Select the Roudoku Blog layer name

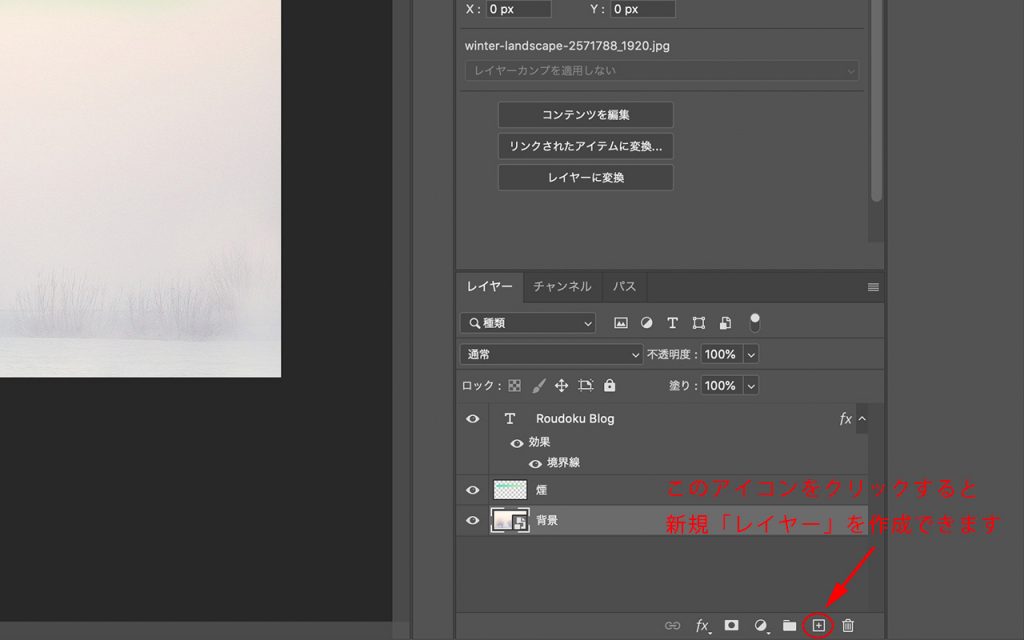(575, 419)
